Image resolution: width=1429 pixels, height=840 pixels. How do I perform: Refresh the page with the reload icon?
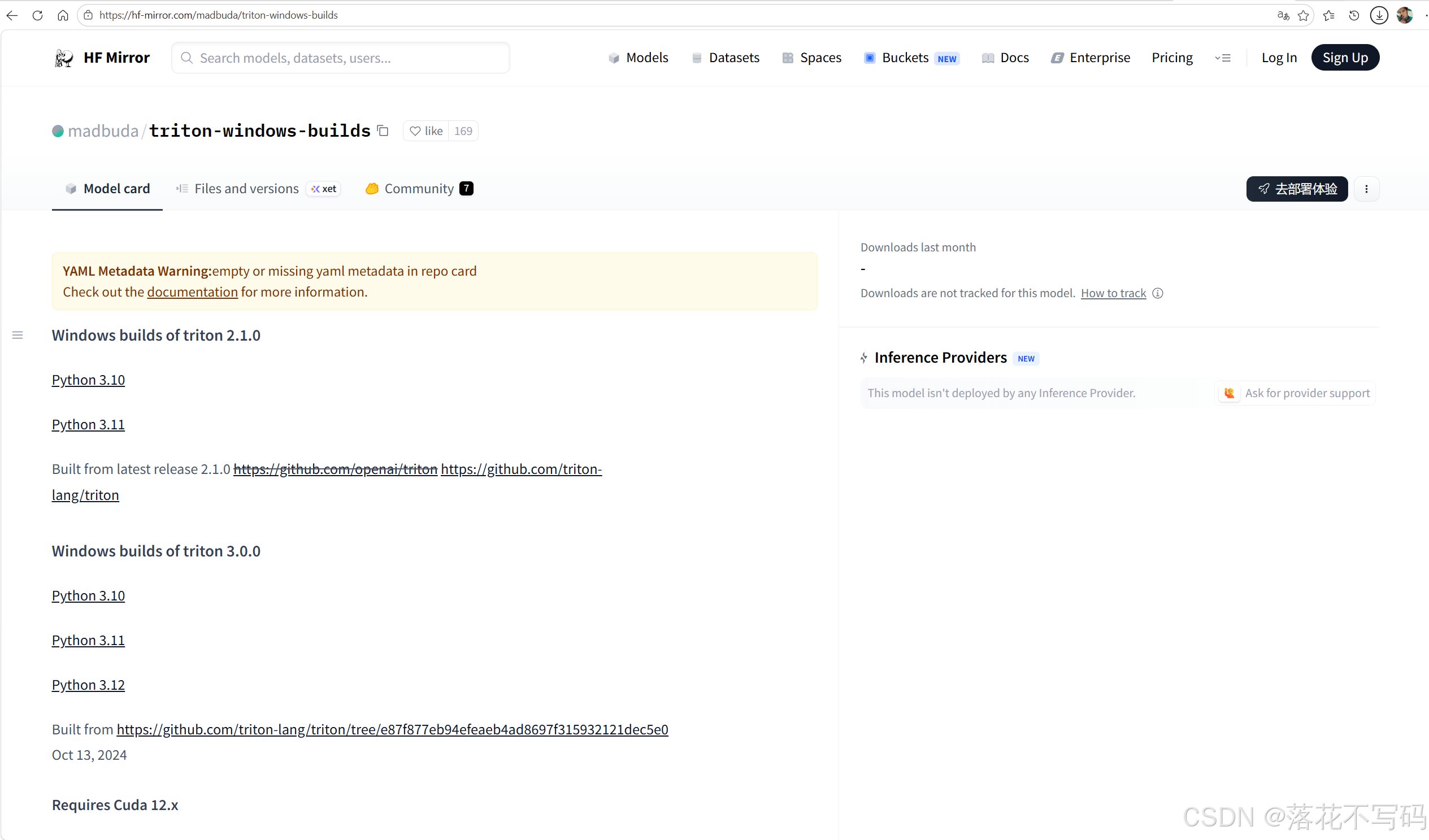click(x=37, y=15)
